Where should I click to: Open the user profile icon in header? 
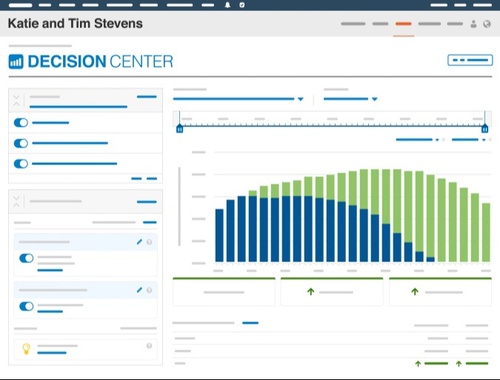click(473, 24)
